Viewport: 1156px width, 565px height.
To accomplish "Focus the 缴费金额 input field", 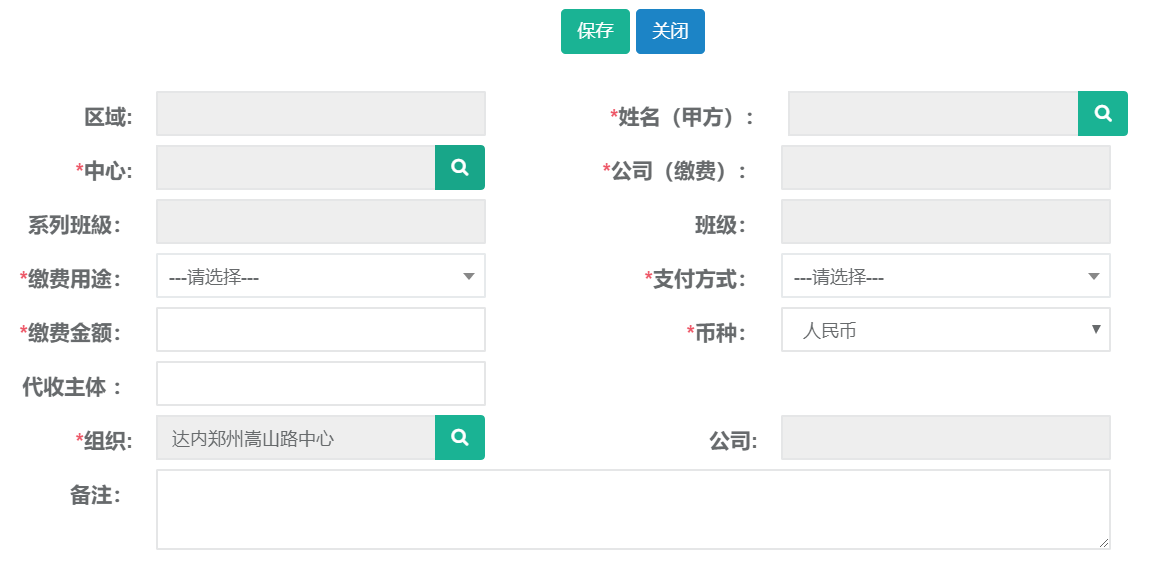I will tap(320, 330).
